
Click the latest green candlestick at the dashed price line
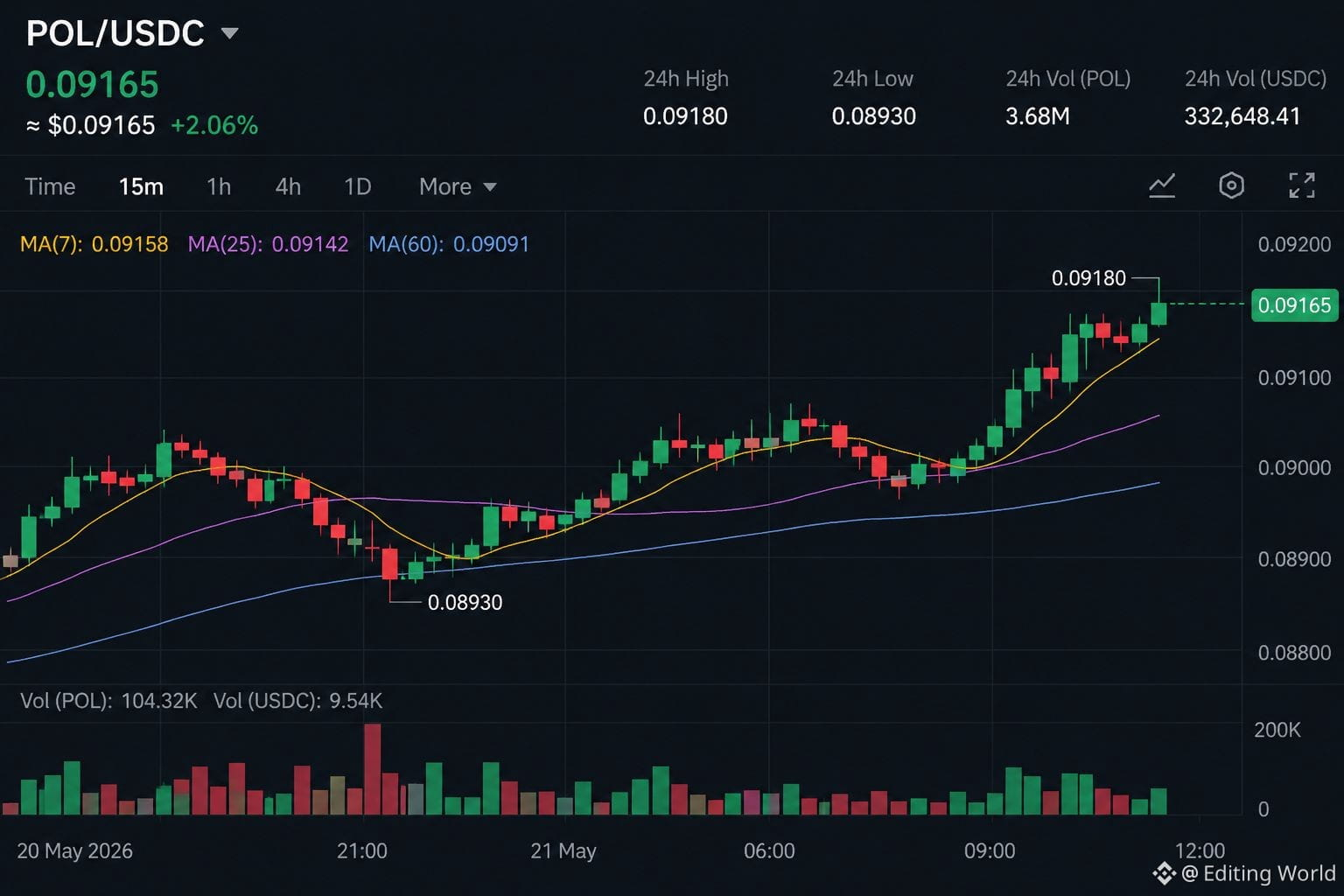(1158, 313)
